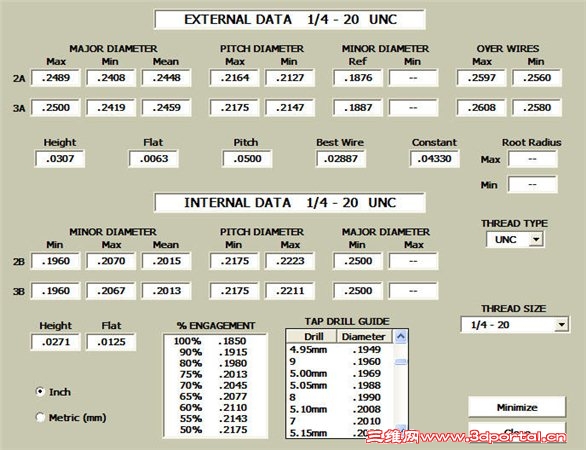The width and height of the screenshot is (586, 450).
Task: Click the internal Height field .0271
Action: pyautogui.click(x=55, y=342)
